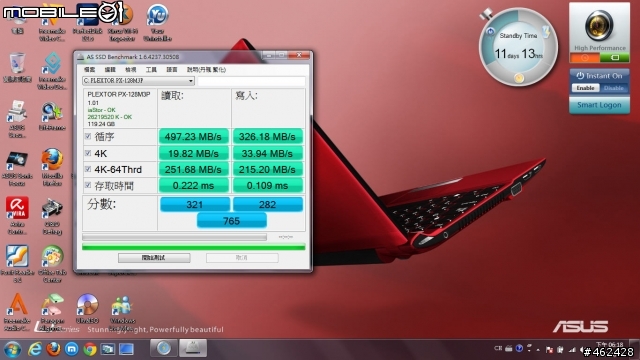This screenshot has width=640, height=360.
Task: Open the LifeFrame webcam shortcut
Action: tap(52, 116)
